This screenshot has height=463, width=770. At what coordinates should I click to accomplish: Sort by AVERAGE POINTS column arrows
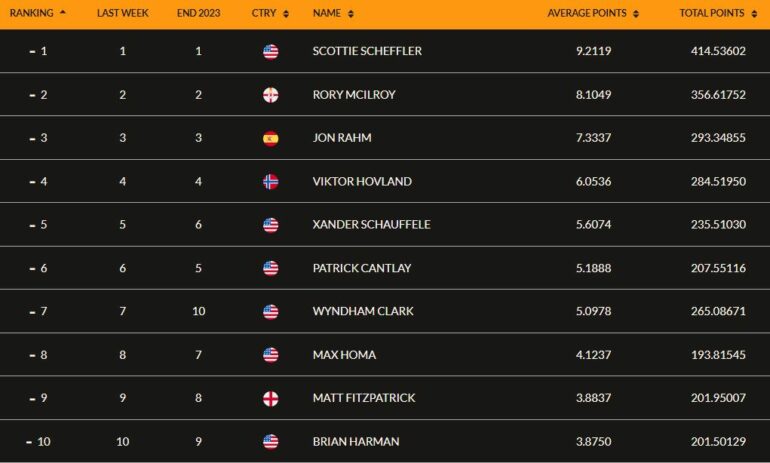coord(636,14)
